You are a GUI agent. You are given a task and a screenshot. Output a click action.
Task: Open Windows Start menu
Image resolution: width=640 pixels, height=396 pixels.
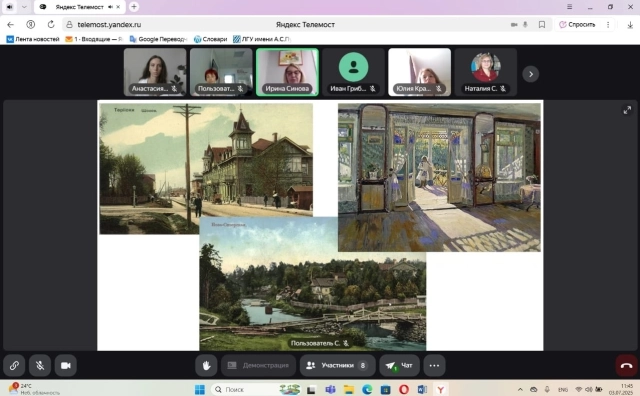(200, 389)
